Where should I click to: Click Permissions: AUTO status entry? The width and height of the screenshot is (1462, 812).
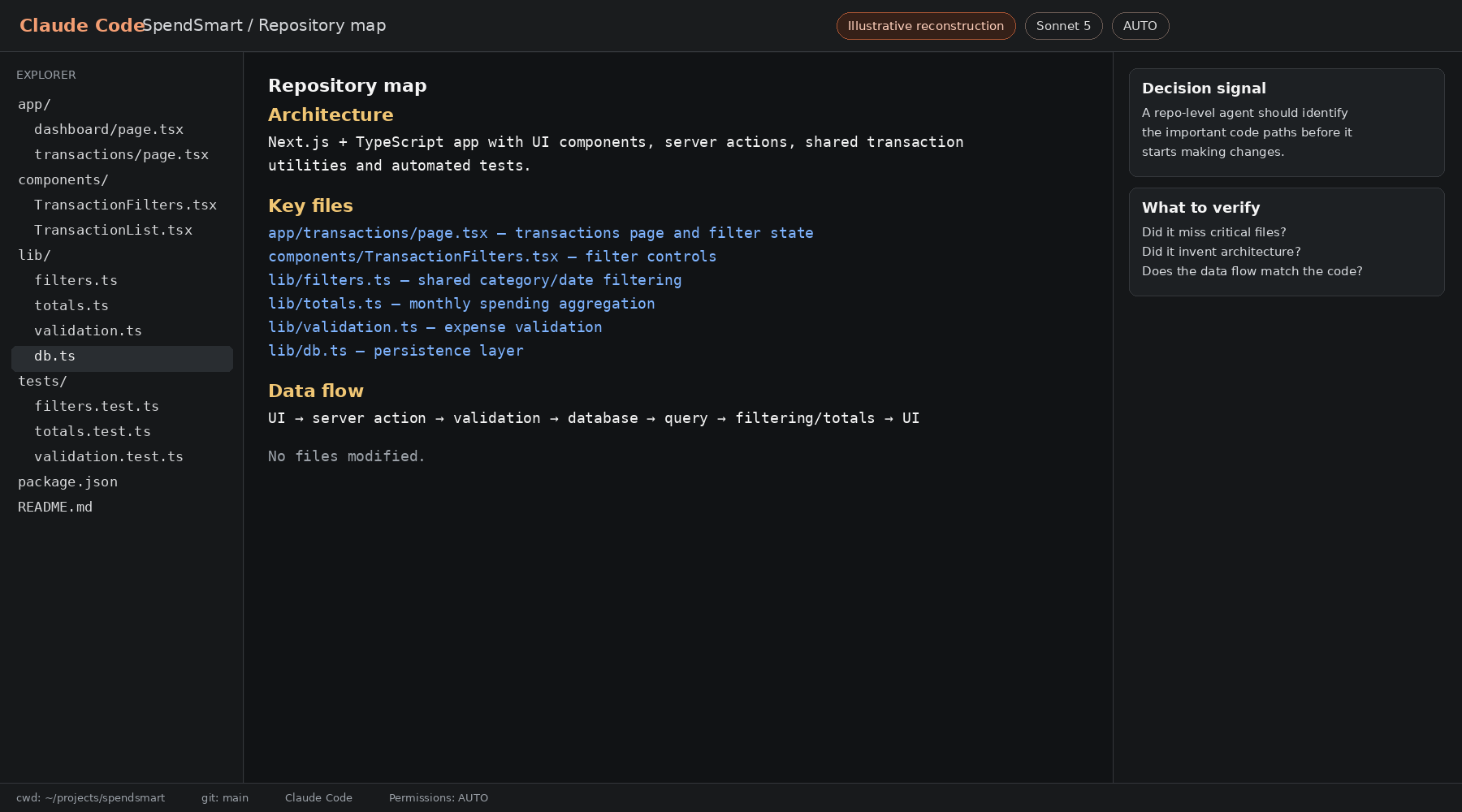coord(439,798)
